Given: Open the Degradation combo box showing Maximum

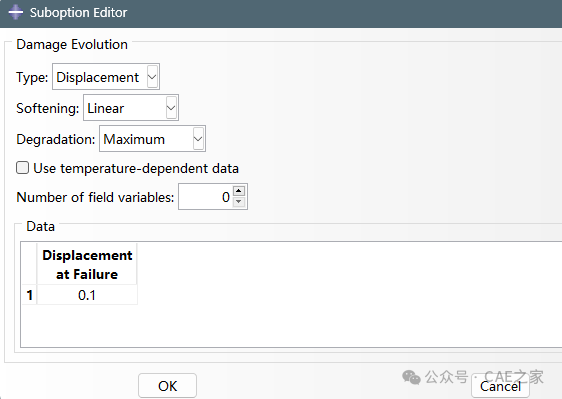Looking at the screenshot, I should tap(152, 139).
